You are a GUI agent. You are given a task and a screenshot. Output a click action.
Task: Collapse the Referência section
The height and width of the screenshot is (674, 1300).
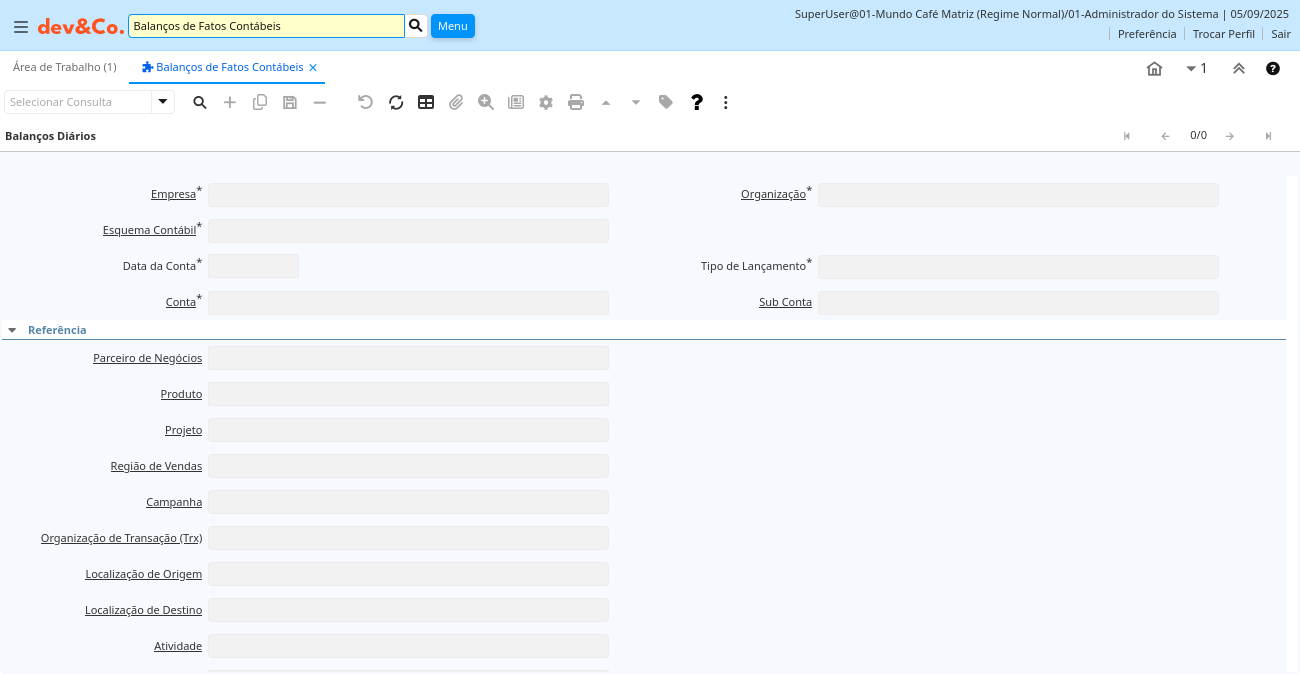tap(12, 330)
